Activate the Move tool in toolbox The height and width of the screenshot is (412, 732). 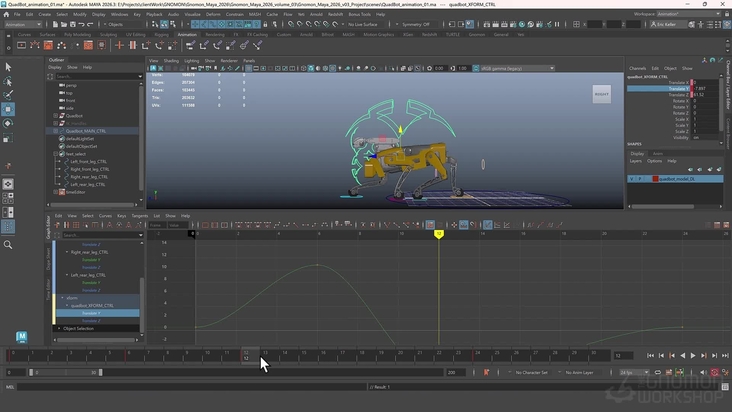pos(8,109)
